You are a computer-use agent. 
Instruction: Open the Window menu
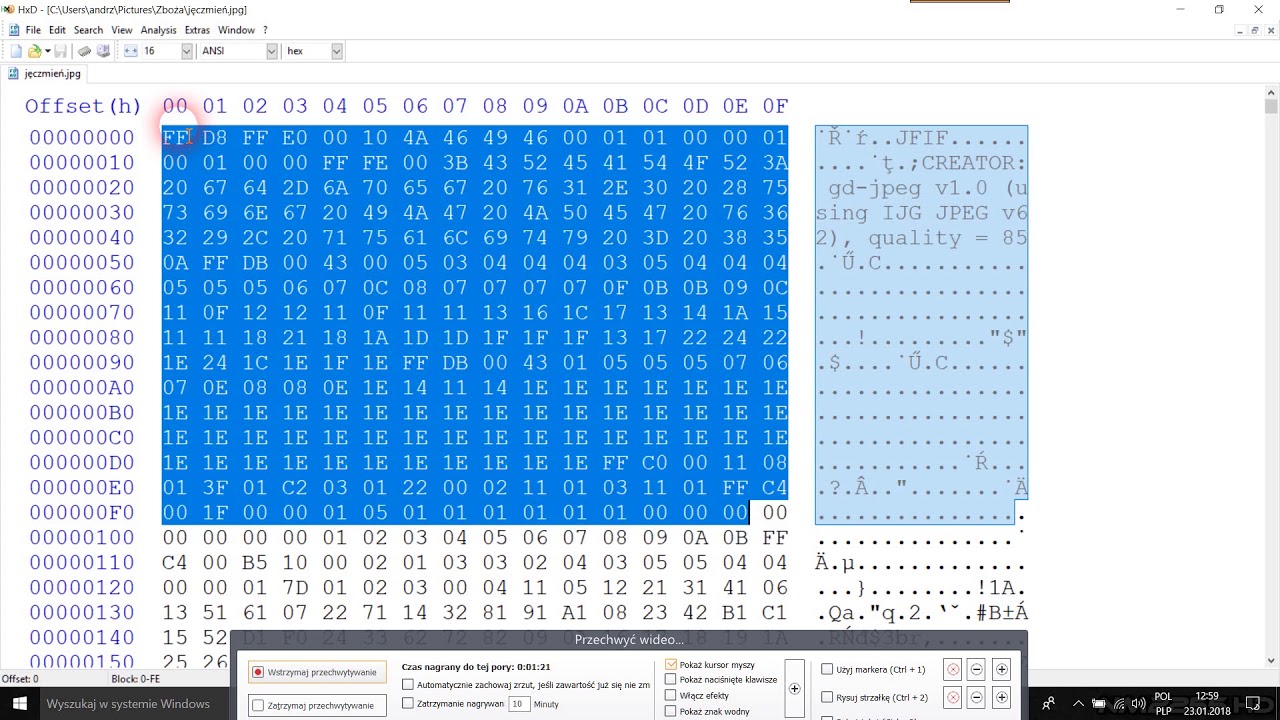pos(237,30)
